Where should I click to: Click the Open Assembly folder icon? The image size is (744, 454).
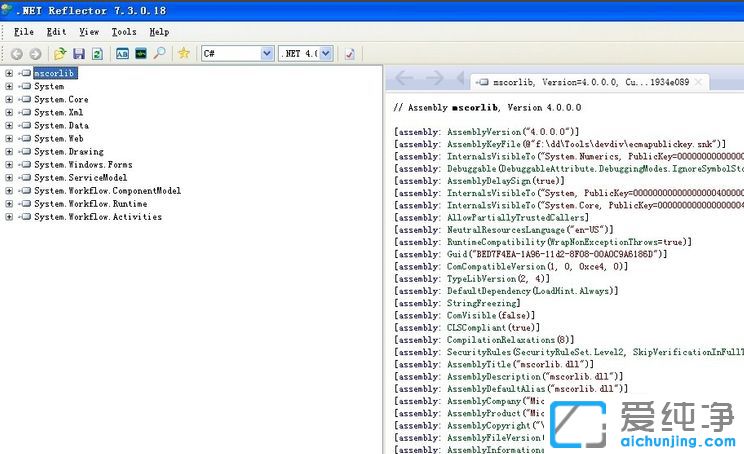(60, 53)
